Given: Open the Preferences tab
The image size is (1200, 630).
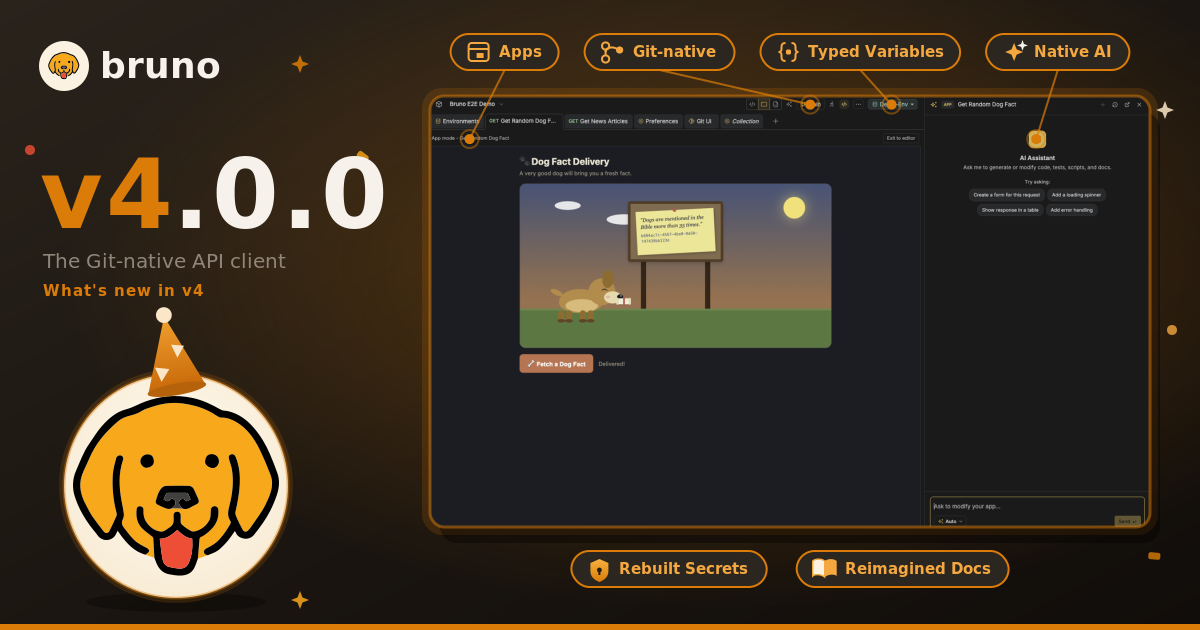Looking at the screenshot, I should (658, 121).
